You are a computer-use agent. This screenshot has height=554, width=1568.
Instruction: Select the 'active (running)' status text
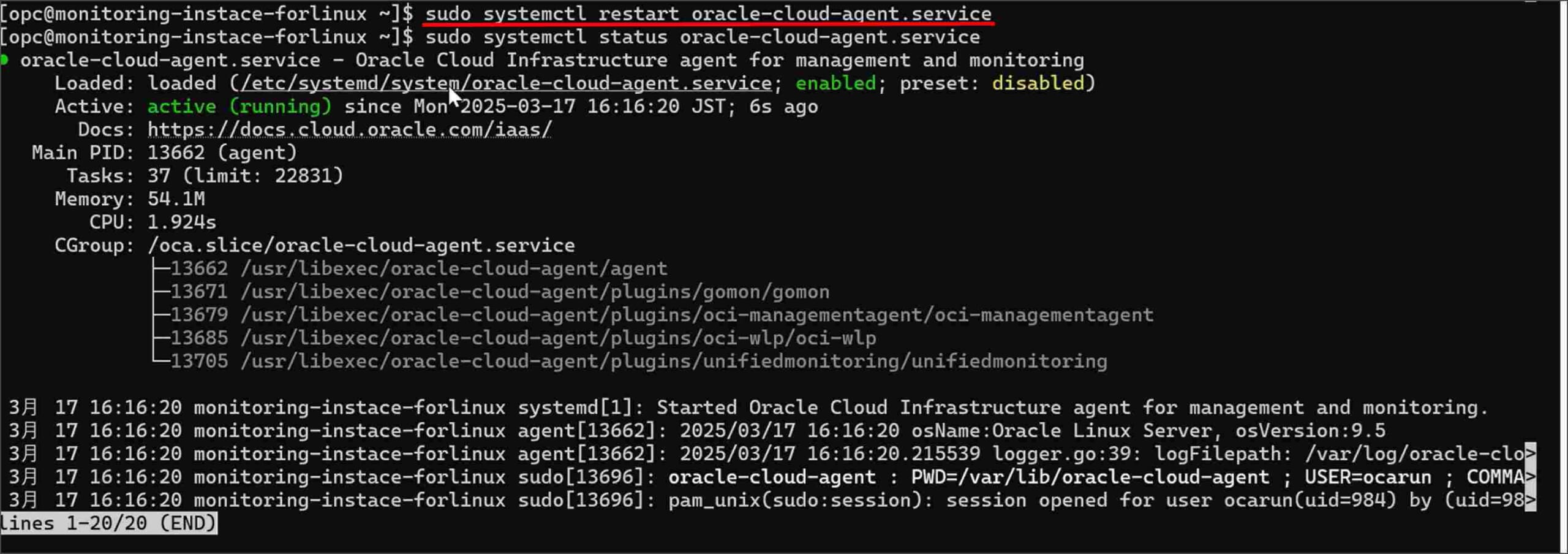coord(239,106)
